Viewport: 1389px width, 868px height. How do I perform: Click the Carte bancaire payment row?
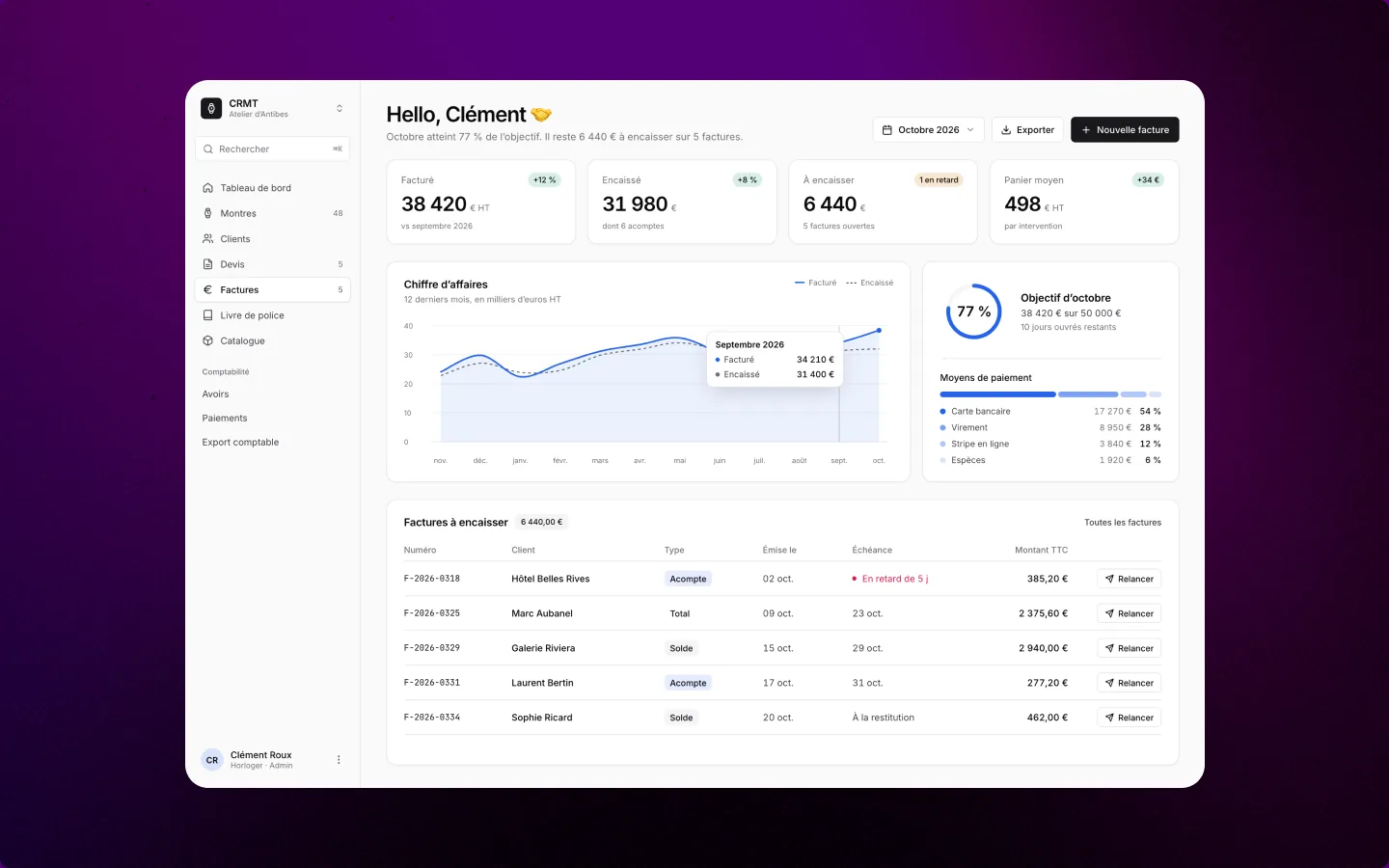click(x=1050, y=412)
